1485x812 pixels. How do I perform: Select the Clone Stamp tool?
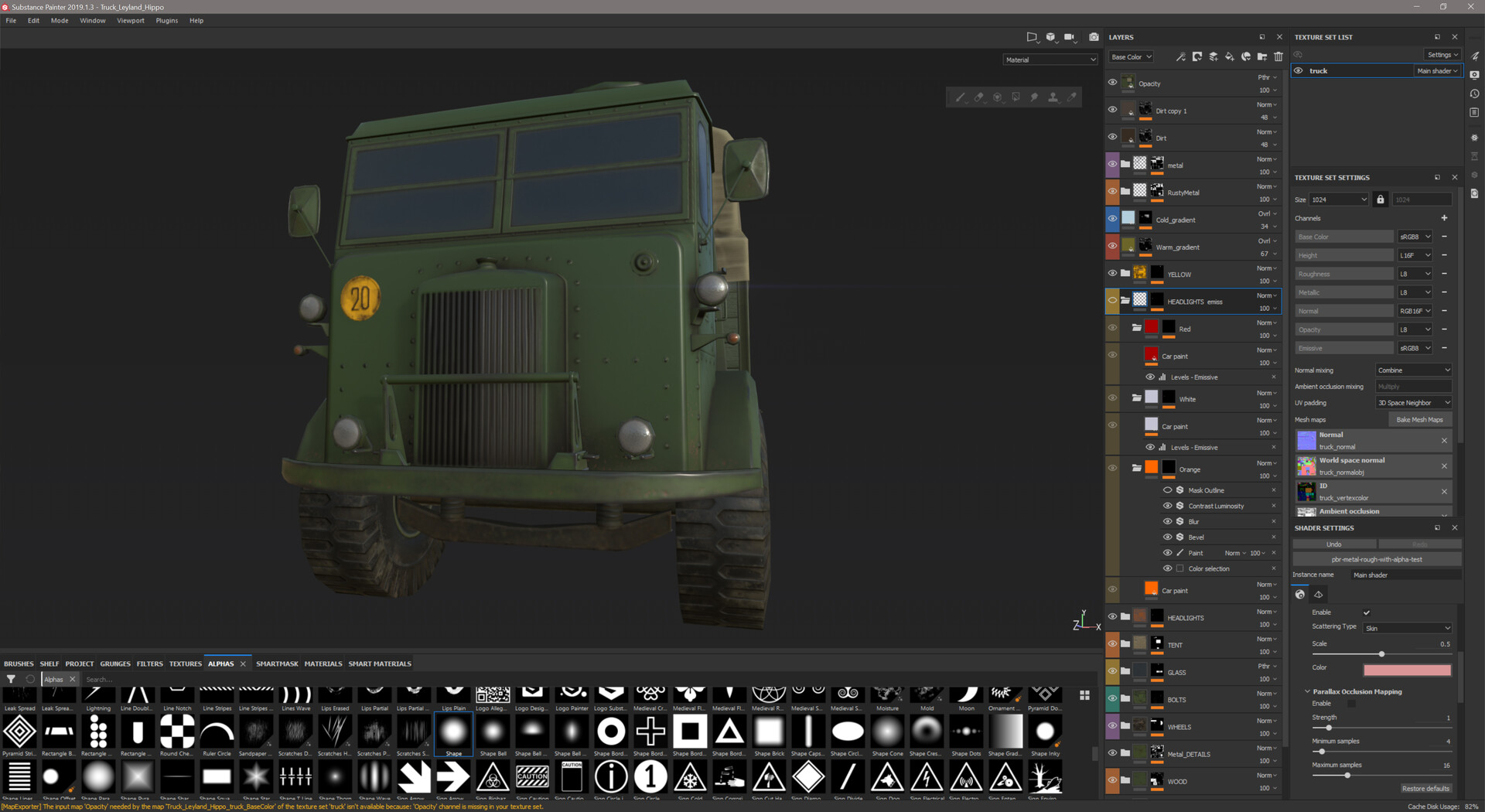(1053, 97)
